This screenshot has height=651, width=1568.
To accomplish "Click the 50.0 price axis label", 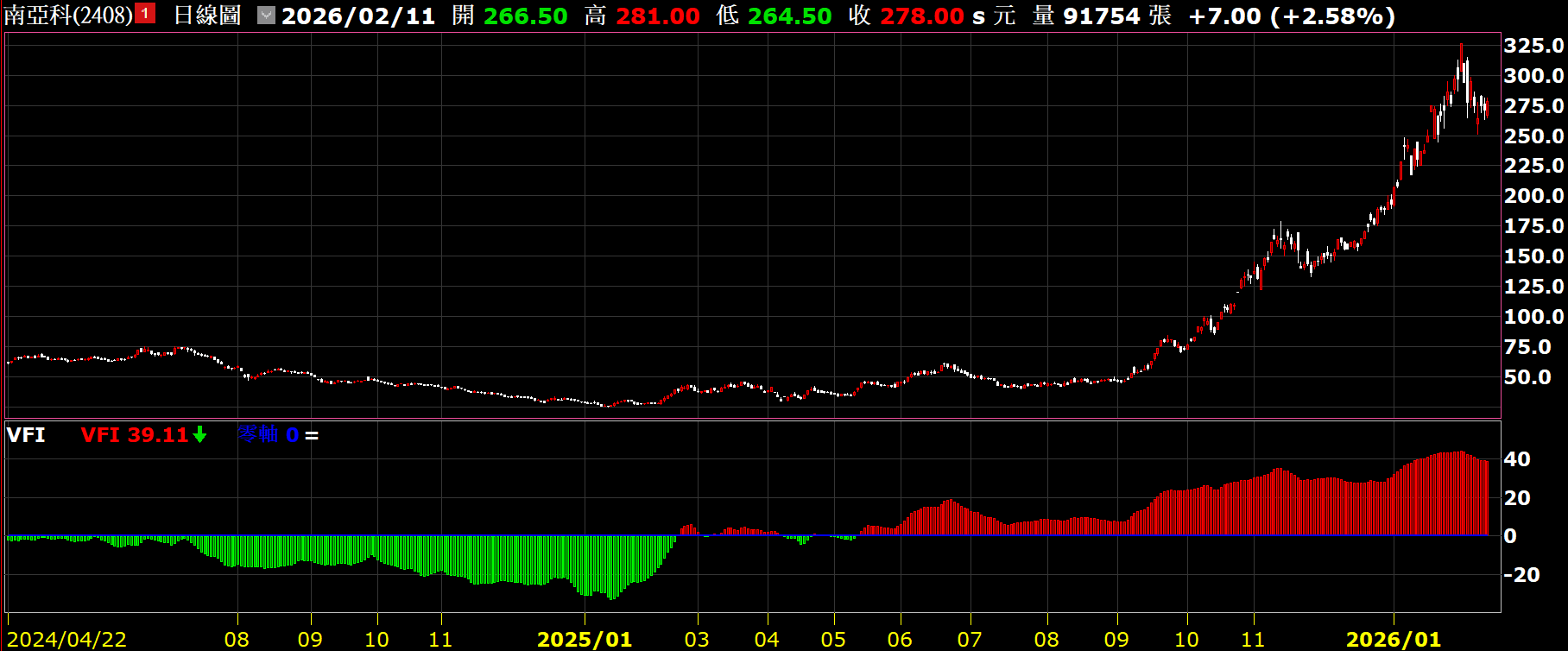I will (1527, 377).
